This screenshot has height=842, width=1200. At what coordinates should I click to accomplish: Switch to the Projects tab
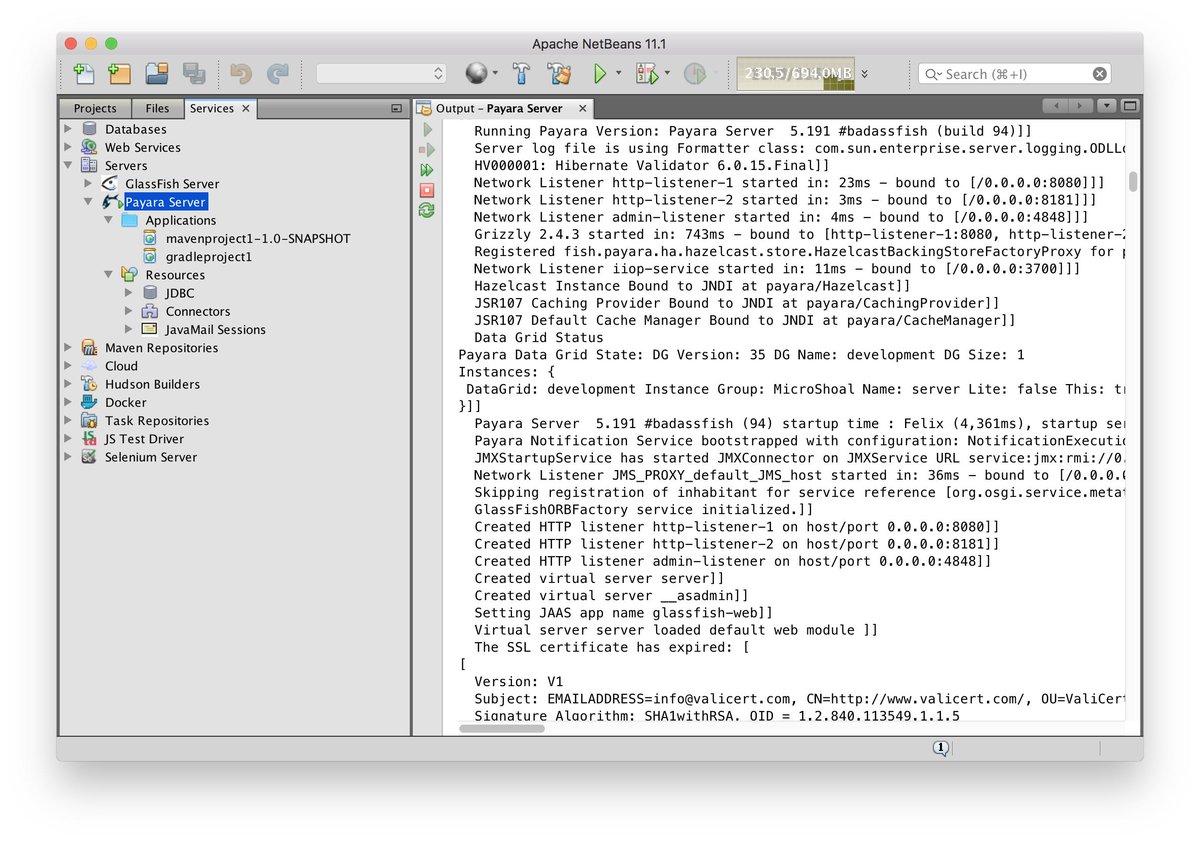[x=95, y=108]
